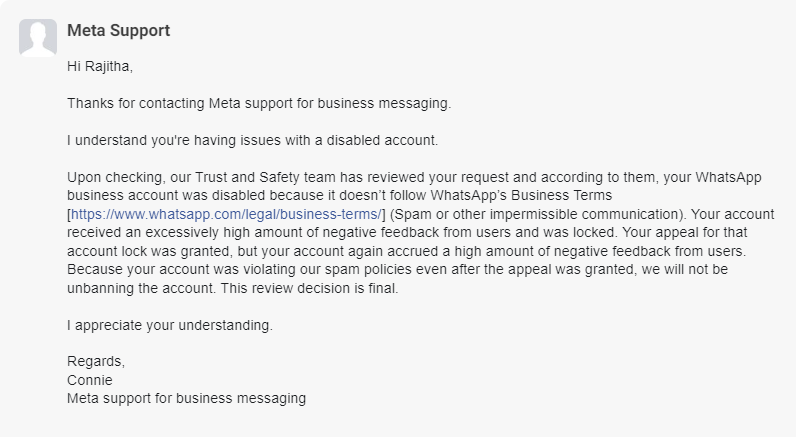Screen dimensions: 796x437
Task: Click the bottom "Meta support for business messaging" signature
Action: pos(186,399)
